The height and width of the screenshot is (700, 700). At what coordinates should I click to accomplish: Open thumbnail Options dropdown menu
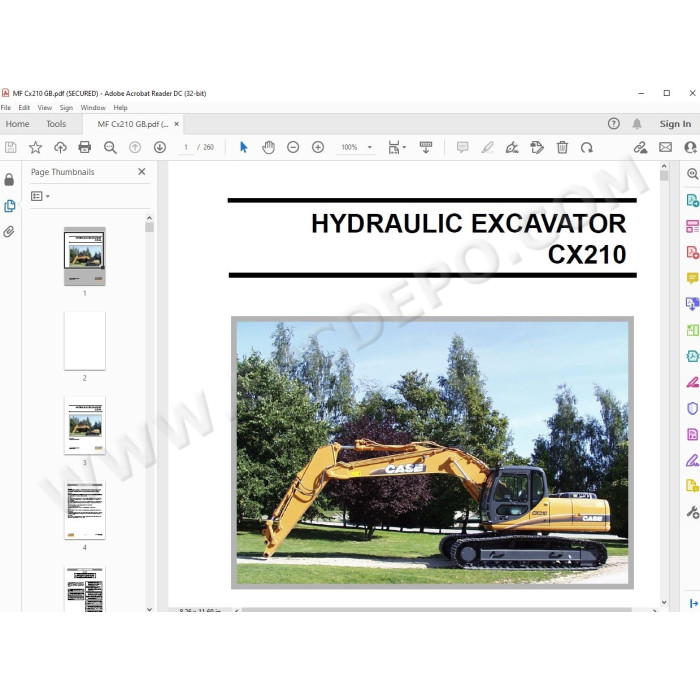[40, 196]
